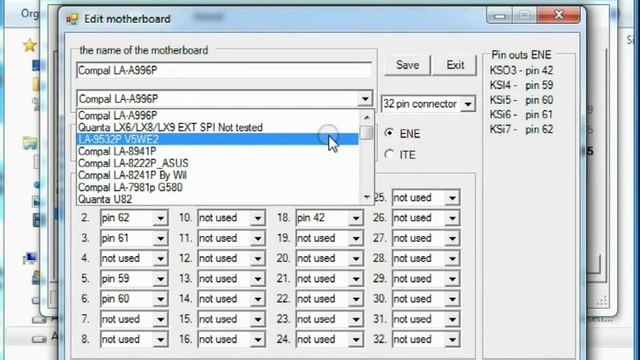Select the ITE radio button

[x=389, y=154]
